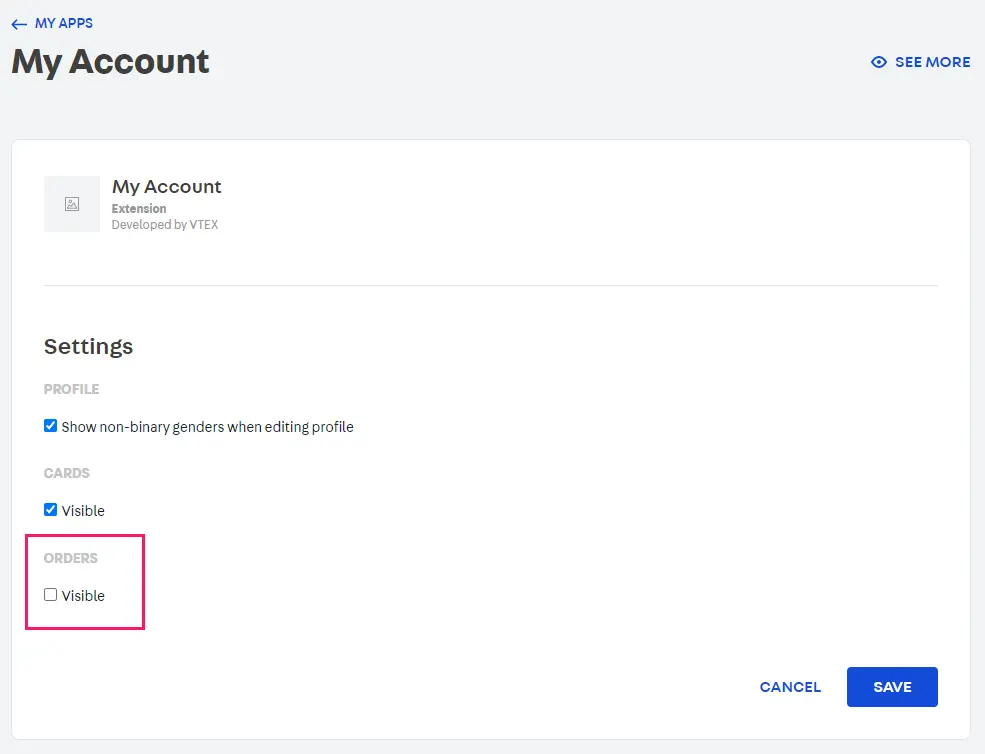985x754 pixels.
Task: Click the 'Developed by VTEX' text
Action: (165, 225)
